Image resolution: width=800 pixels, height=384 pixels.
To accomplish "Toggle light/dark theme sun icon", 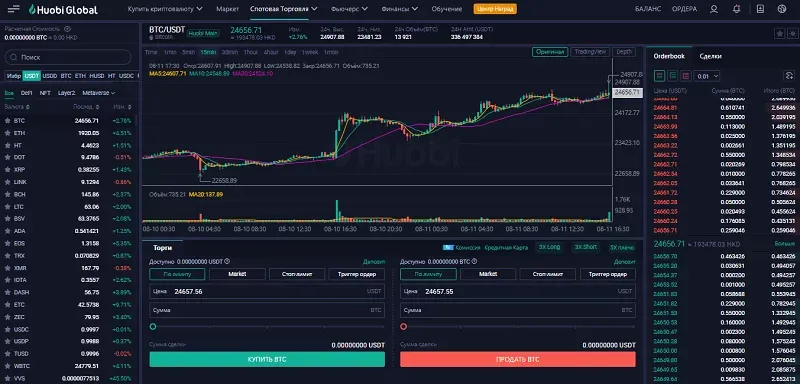I will coord(792,33).
